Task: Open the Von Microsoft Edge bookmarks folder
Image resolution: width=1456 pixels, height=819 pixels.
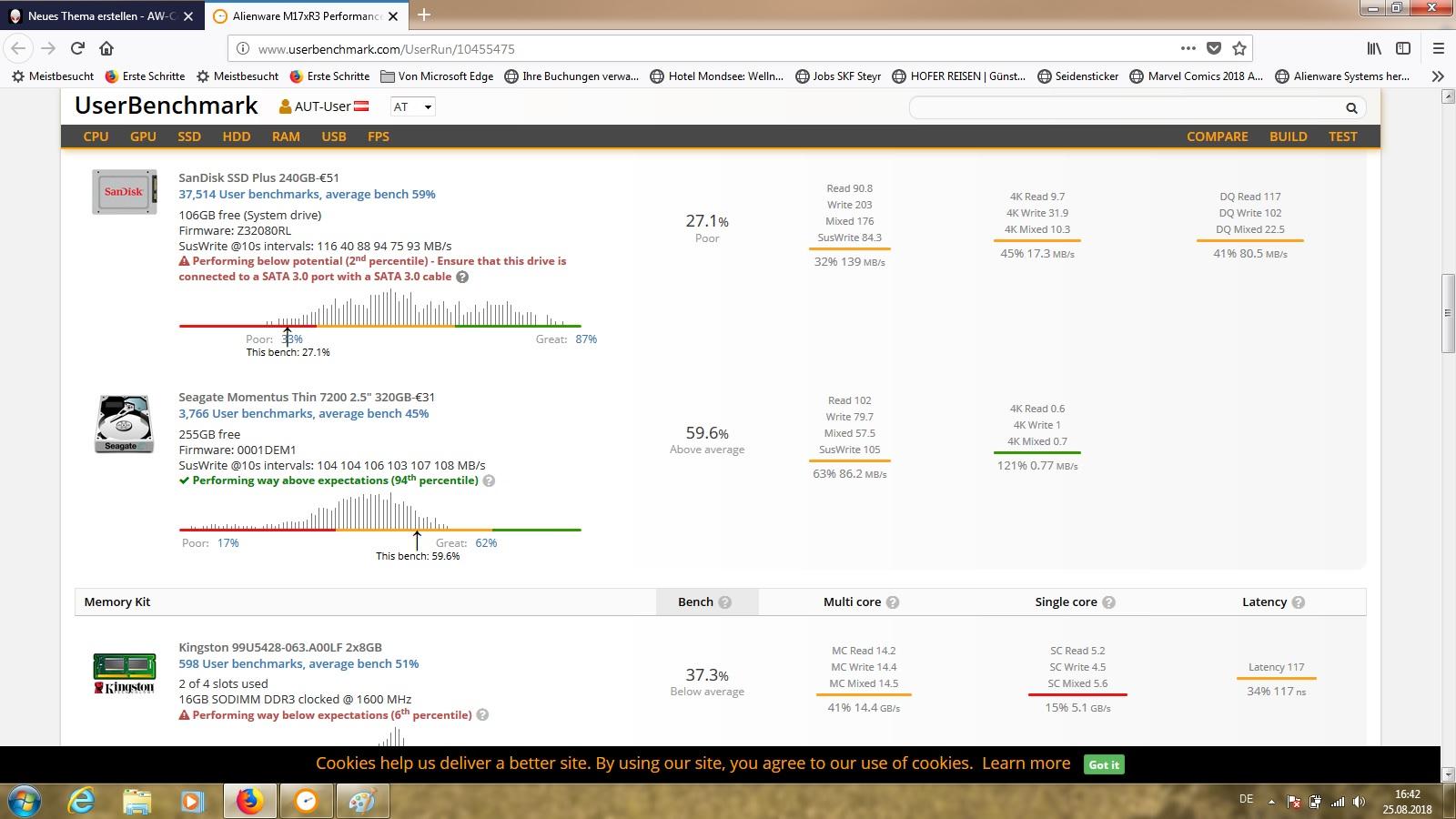Action: pos(437,76)
